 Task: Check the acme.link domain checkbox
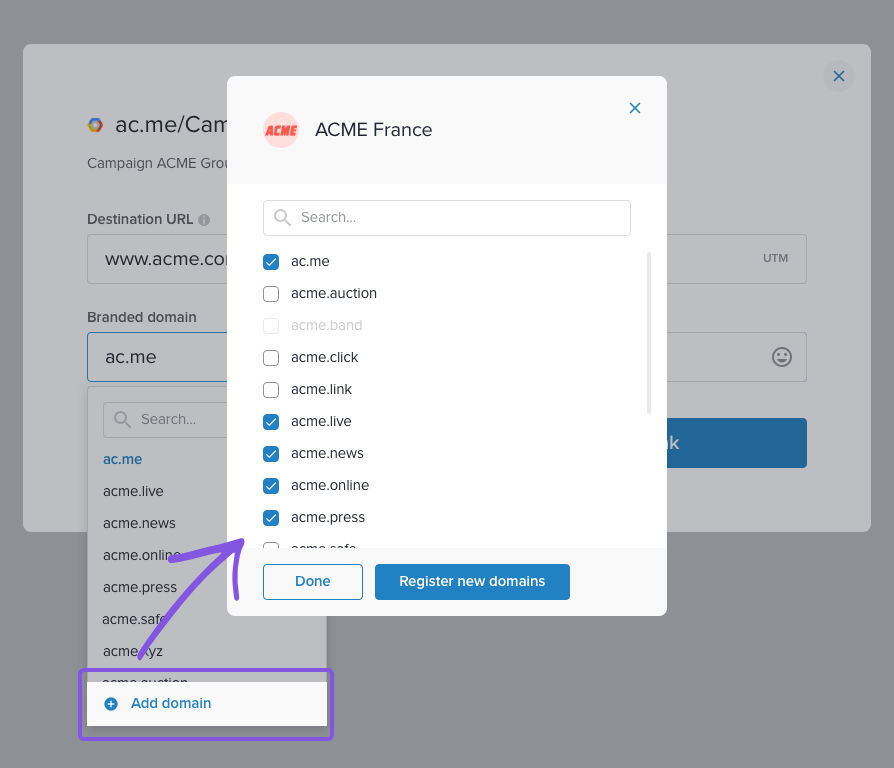click(x=271, y=389)
